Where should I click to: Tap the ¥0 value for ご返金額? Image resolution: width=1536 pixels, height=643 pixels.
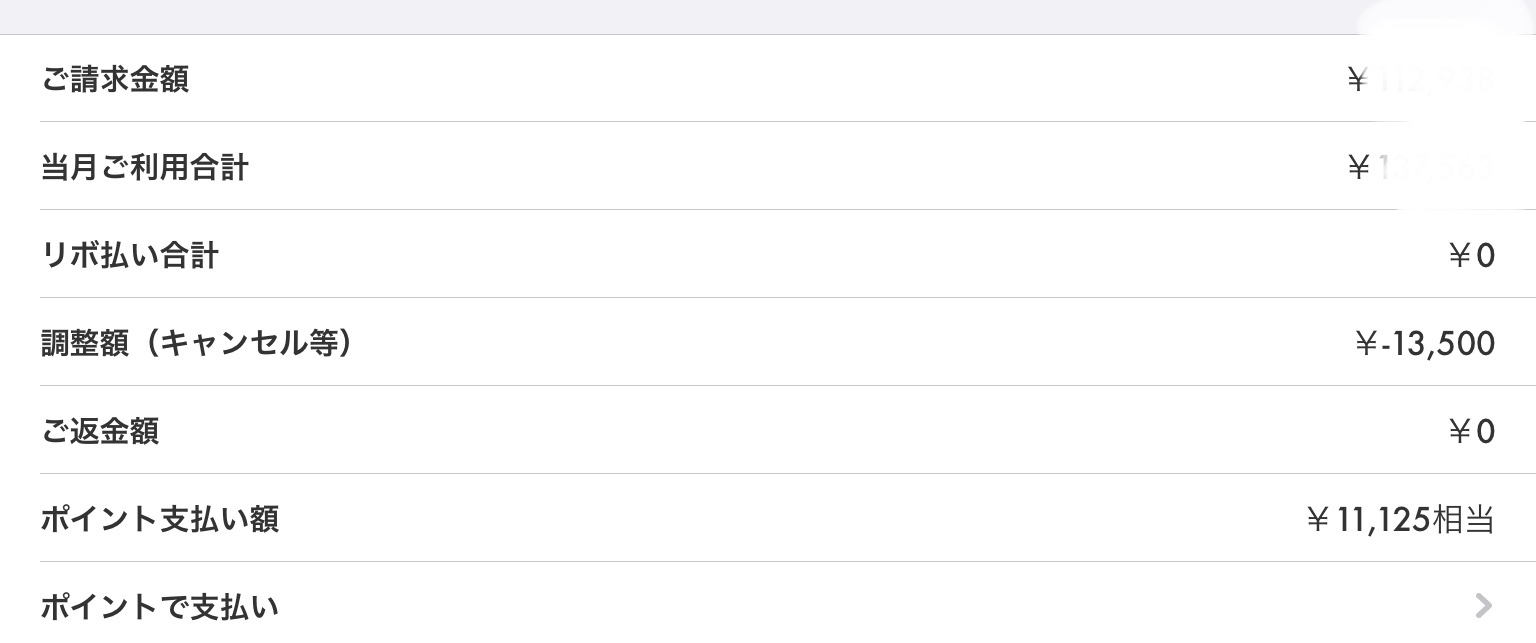pyautogui.click(x=1471, y=432)
